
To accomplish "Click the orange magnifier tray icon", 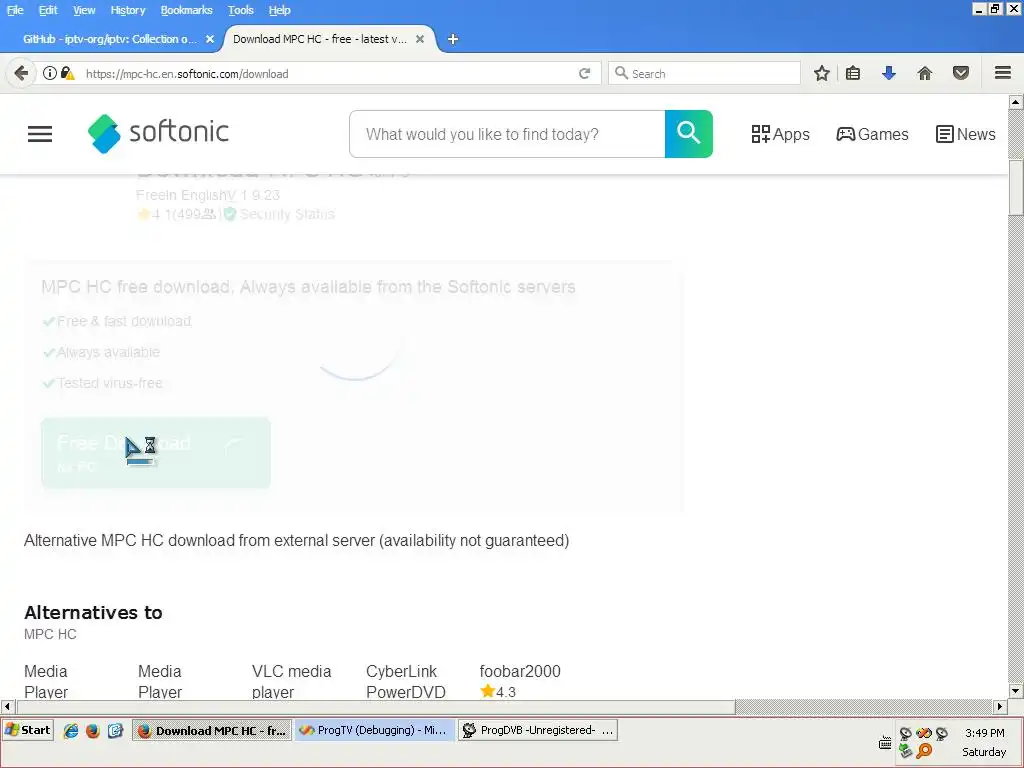I will (924, 751).
